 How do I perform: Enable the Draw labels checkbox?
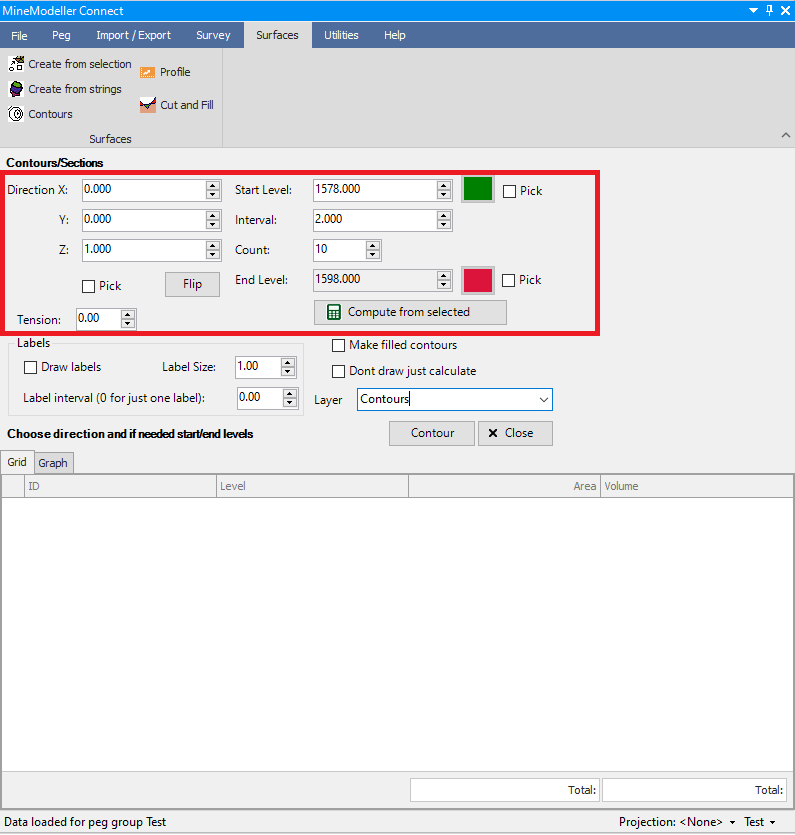[x=30, y=367]
